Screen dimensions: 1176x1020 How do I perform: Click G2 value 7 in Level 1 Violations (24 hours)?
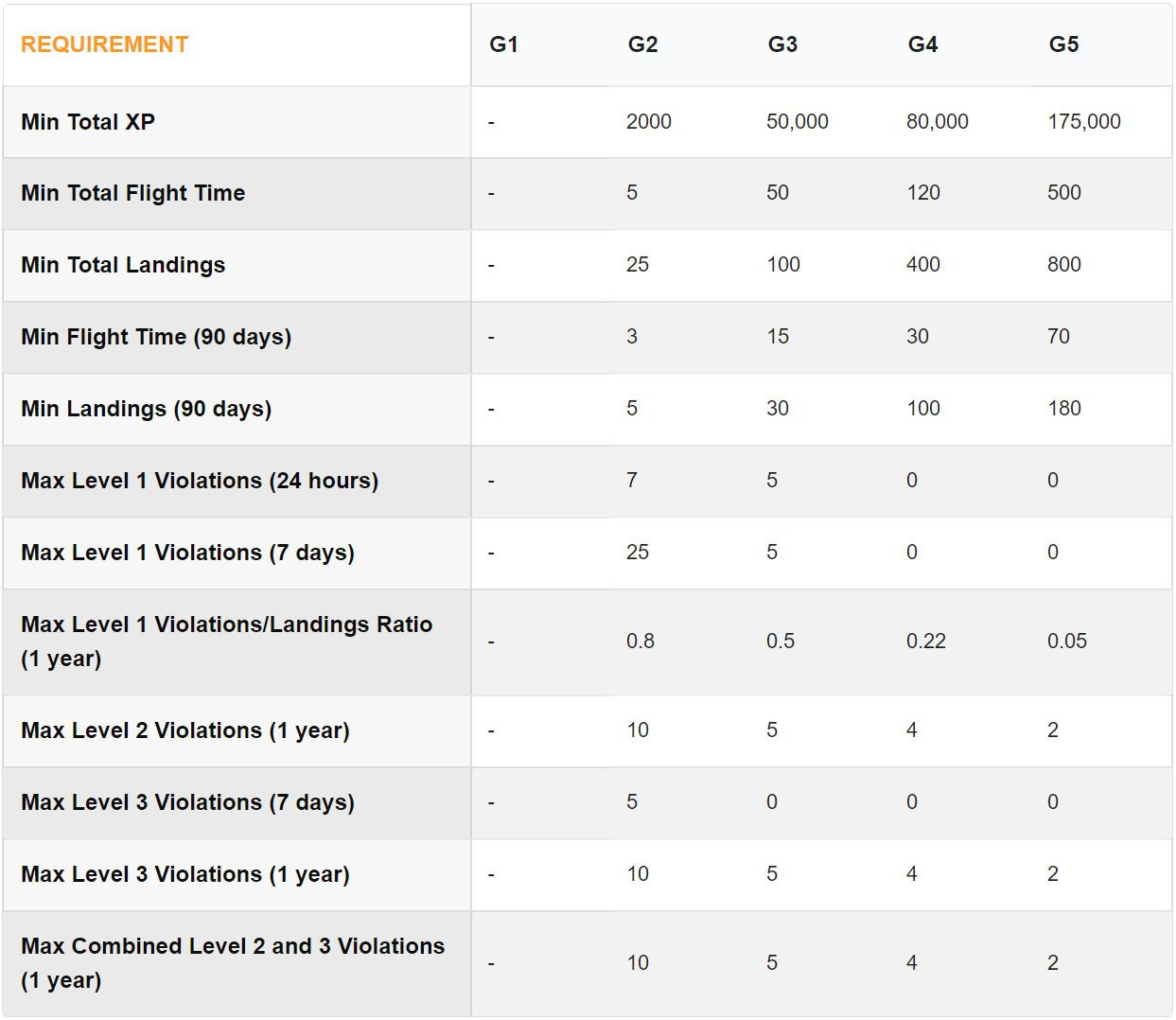pyautogui.click(x=632, y=481)
